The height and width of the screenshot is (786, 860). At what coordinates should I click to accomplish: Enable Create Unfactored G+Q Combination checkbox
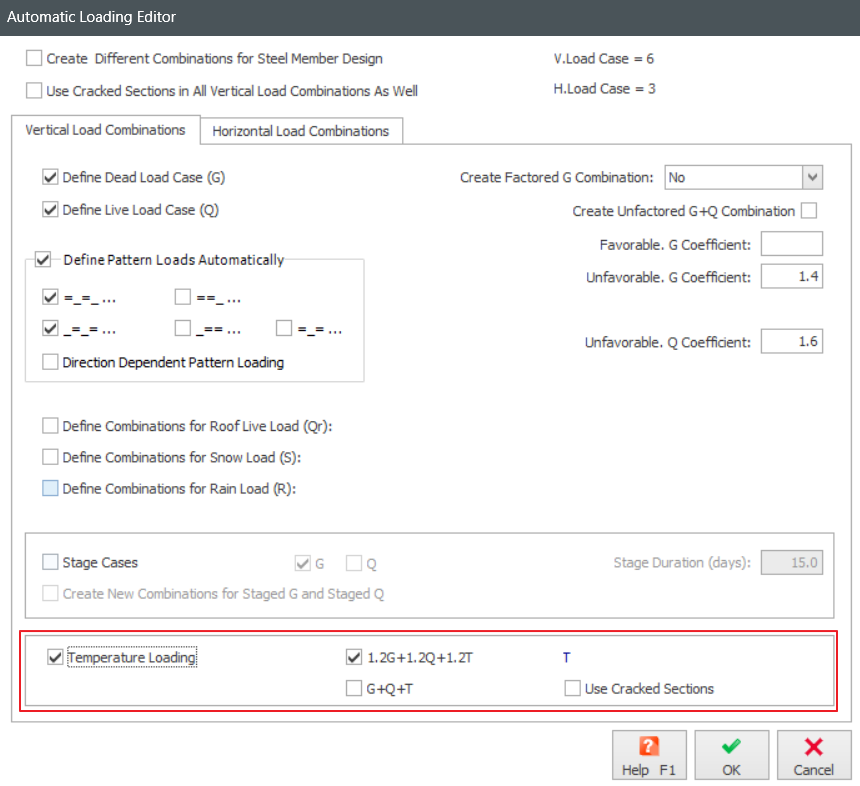coord(809,211)
